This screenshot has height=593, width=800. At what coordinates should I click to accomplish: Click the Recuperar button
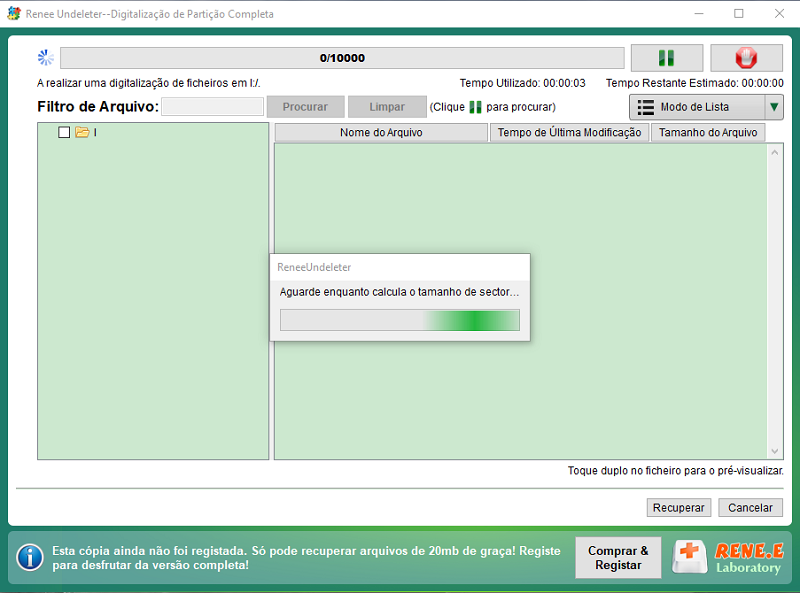click(x=679, y=508)
